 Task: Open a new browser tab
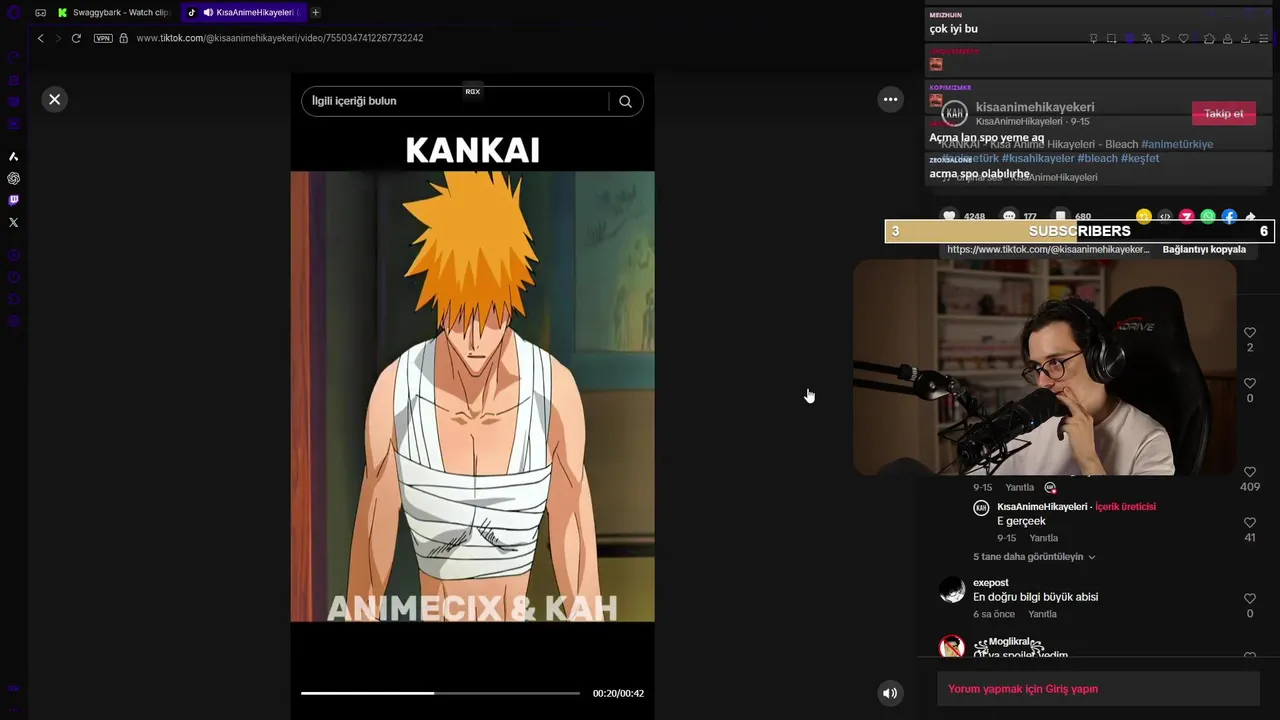(x=315, y=13)
